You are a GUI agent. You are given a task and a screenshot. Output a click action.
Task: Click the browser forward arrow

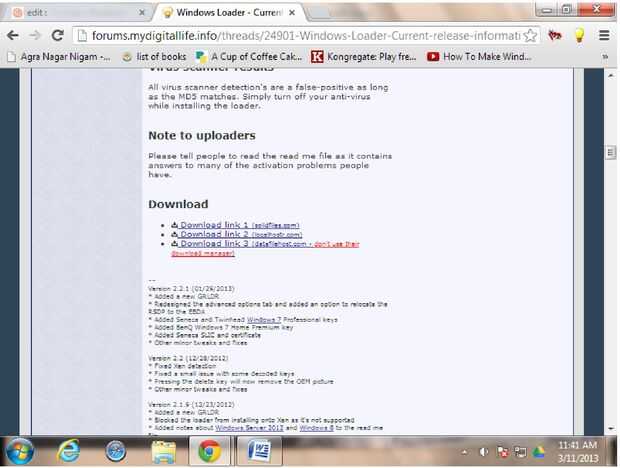pyautogui.click(x=35, y=36)
